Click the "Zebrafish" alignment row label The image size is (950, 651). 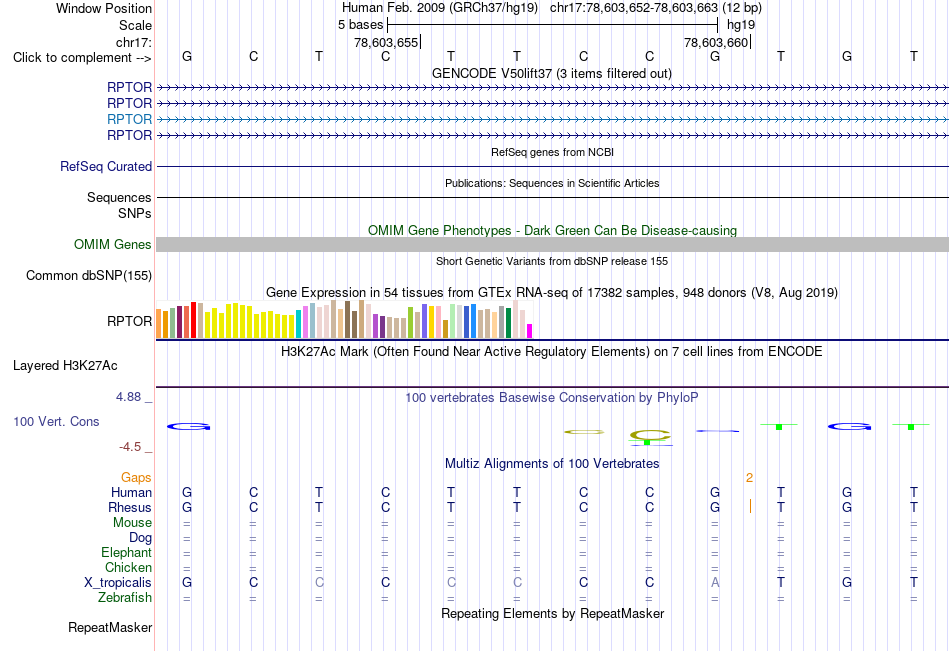coord(125,598)
